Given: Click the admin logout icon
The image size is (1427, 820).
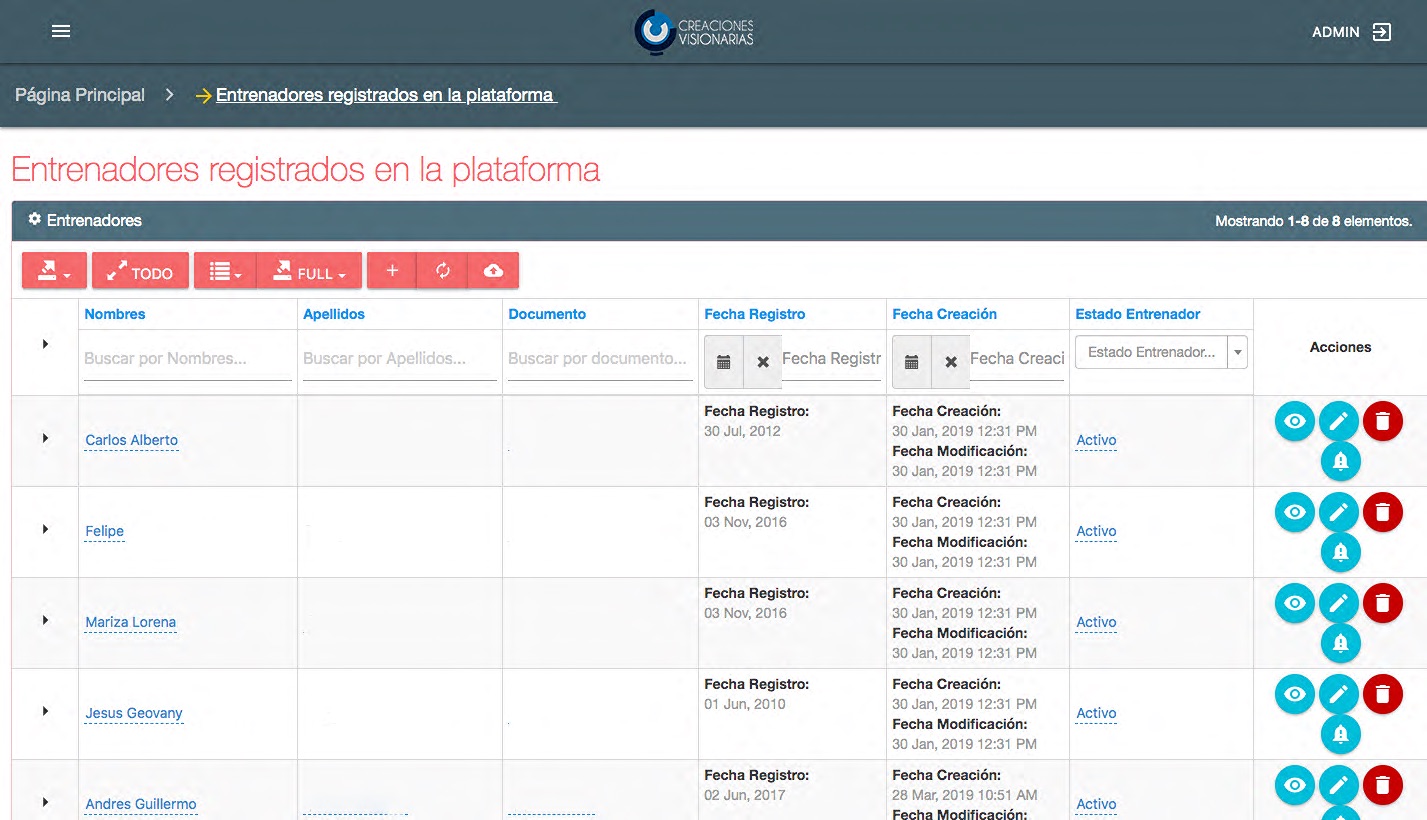Looking at the screenshot, I should tap(1381, 32).
